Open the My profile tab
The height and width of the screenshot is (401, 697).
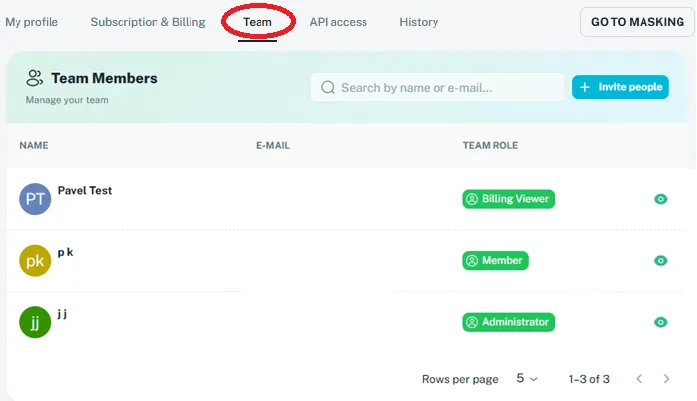coord(32,22)
